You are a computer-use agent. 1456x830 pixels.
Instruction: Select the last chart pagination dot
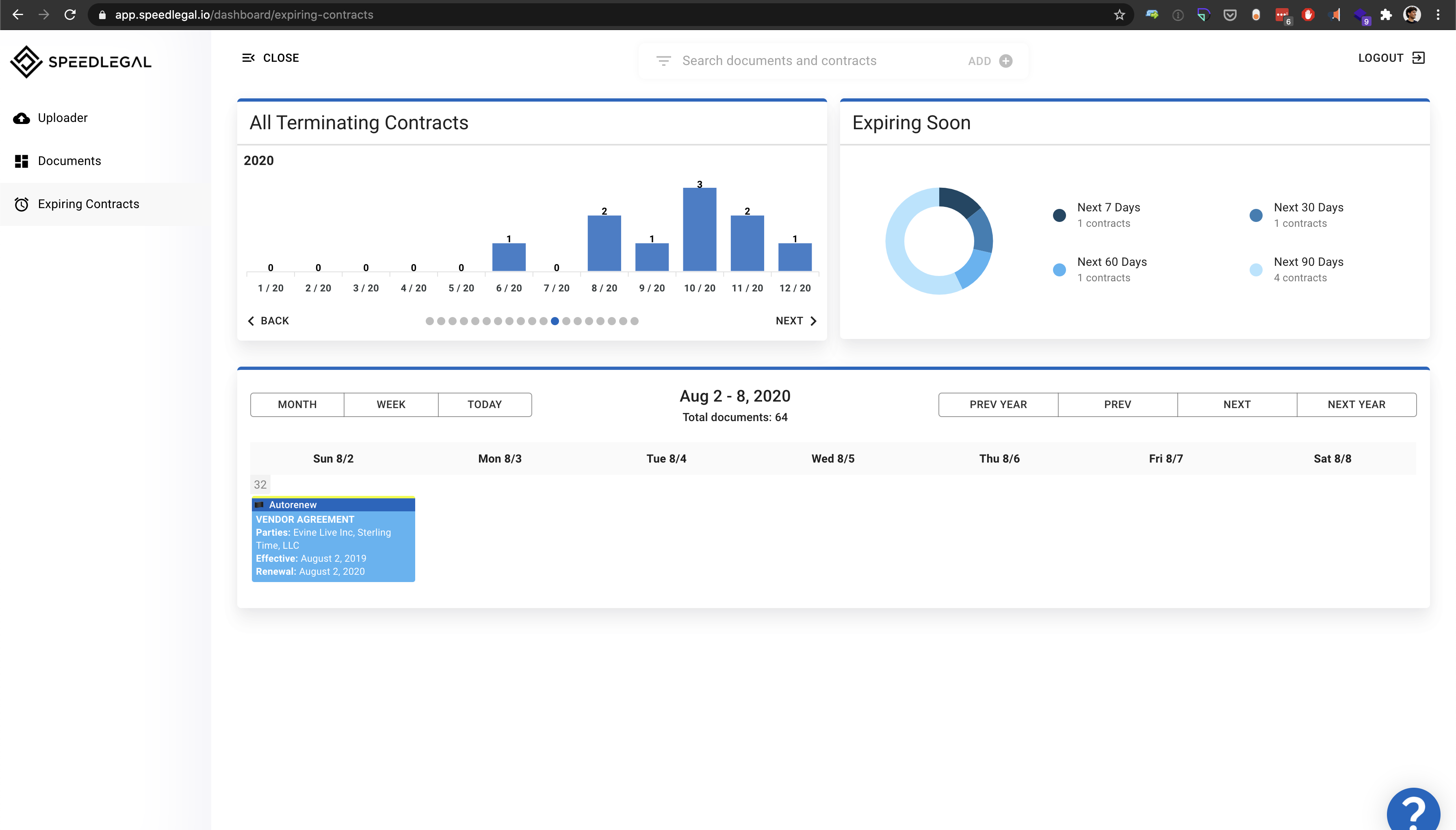click(635, 321)
